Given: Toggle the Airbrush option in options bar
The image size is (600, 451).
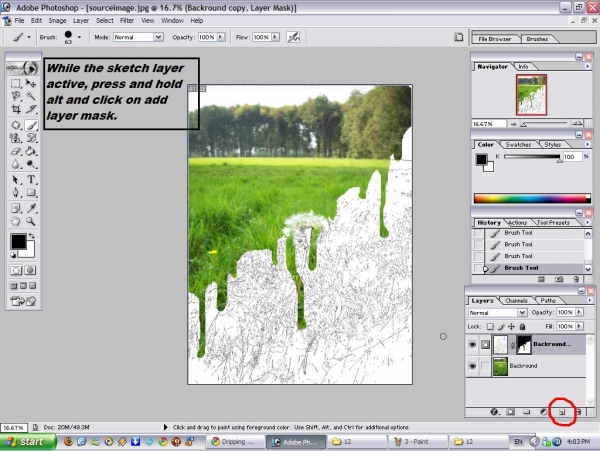Looking at the screenshot, I should [x=293, y=37].
